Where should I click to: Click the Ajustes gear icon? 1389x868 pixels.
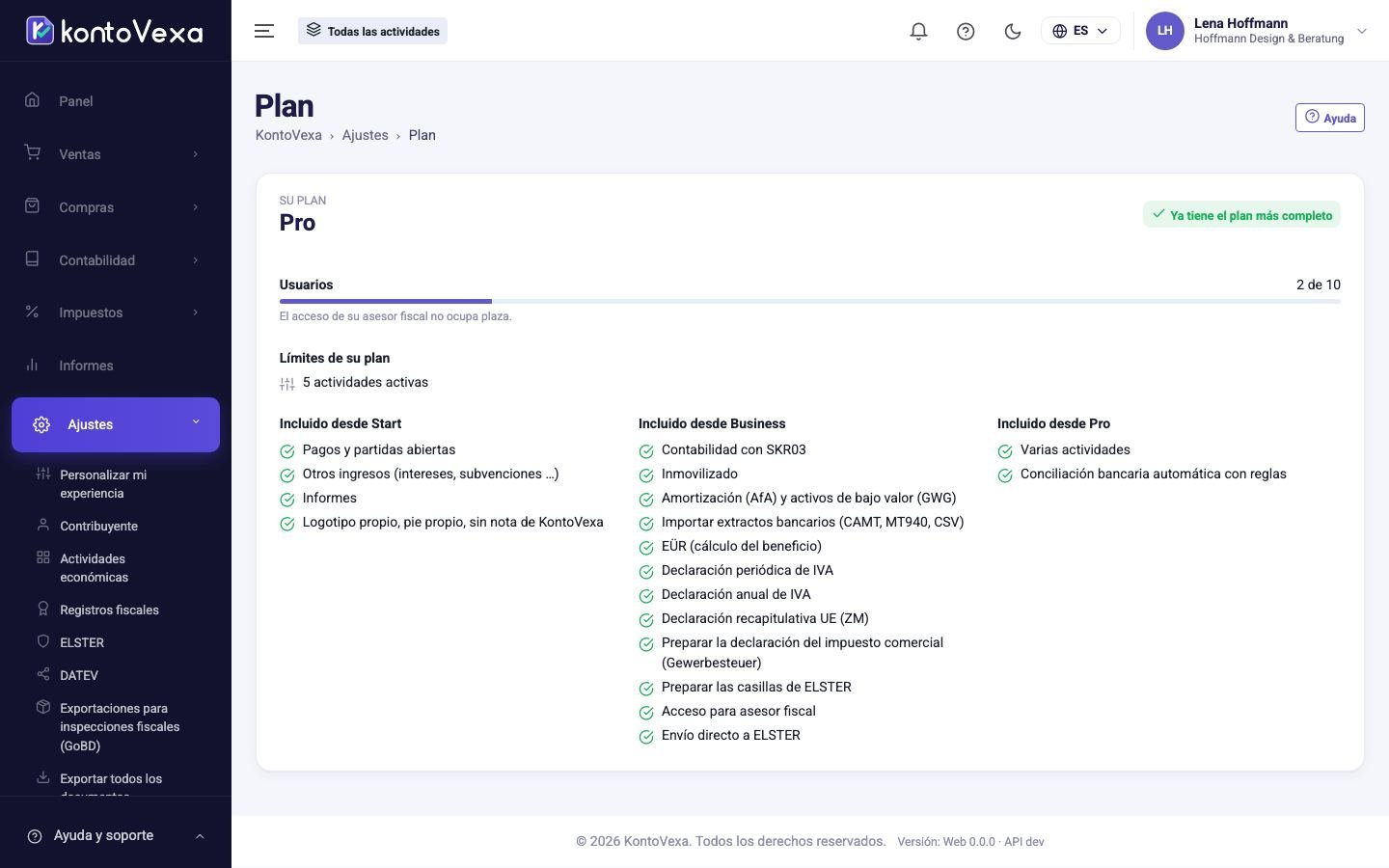[41, 424]
